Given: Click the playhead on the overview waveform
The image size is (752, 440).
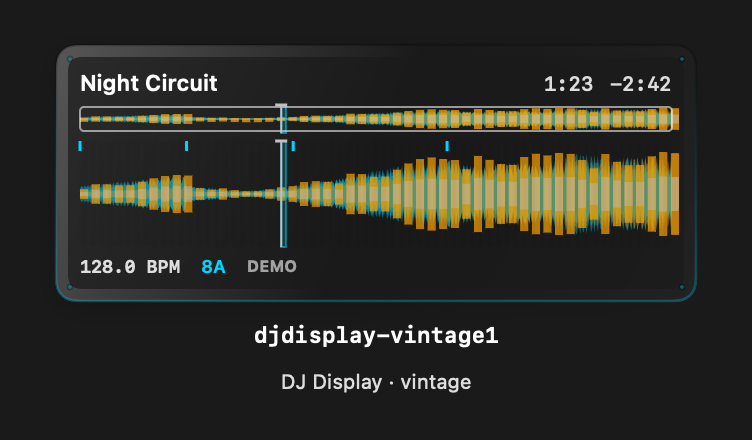Looking at the screenshot, I should click(x=282, y=119).
